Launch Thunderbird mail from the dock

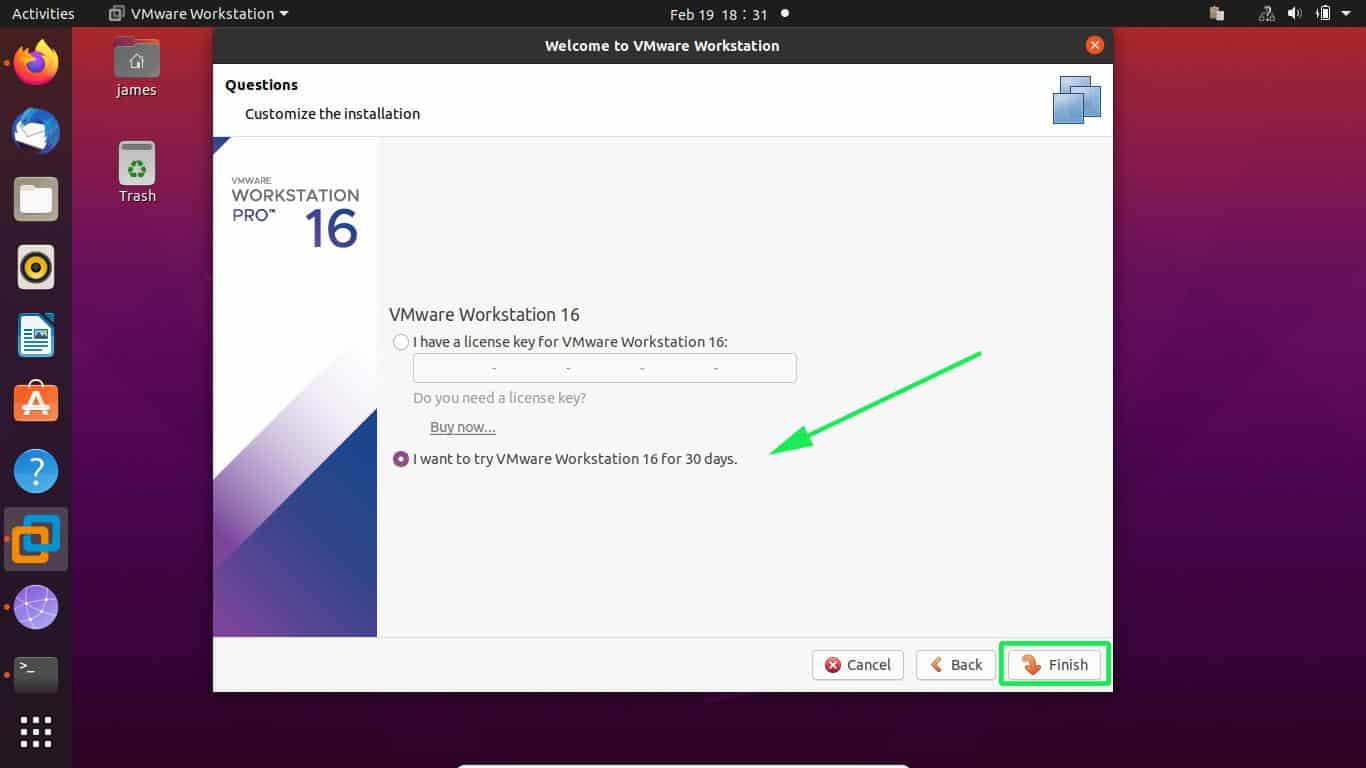click(x=36, y=131)
